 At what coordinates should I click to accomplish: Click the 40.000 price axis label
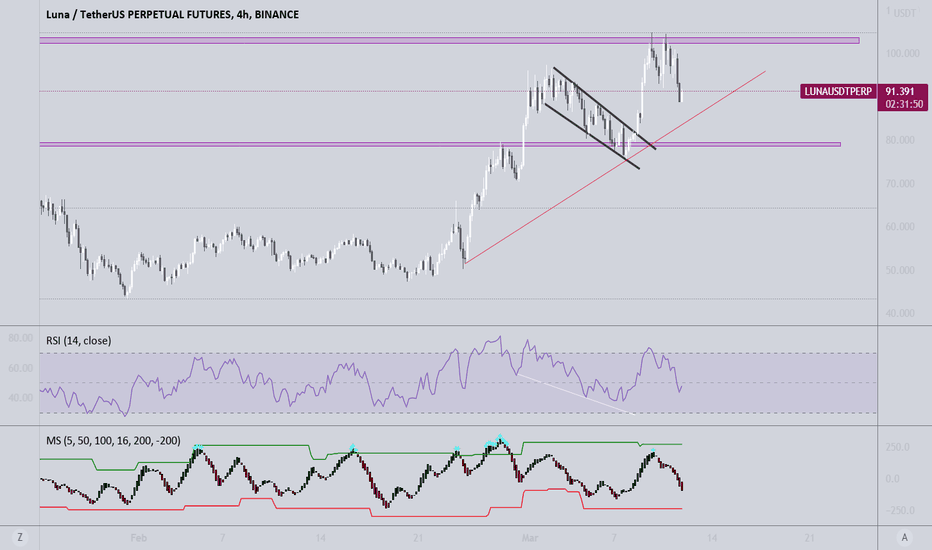[900, 313]
